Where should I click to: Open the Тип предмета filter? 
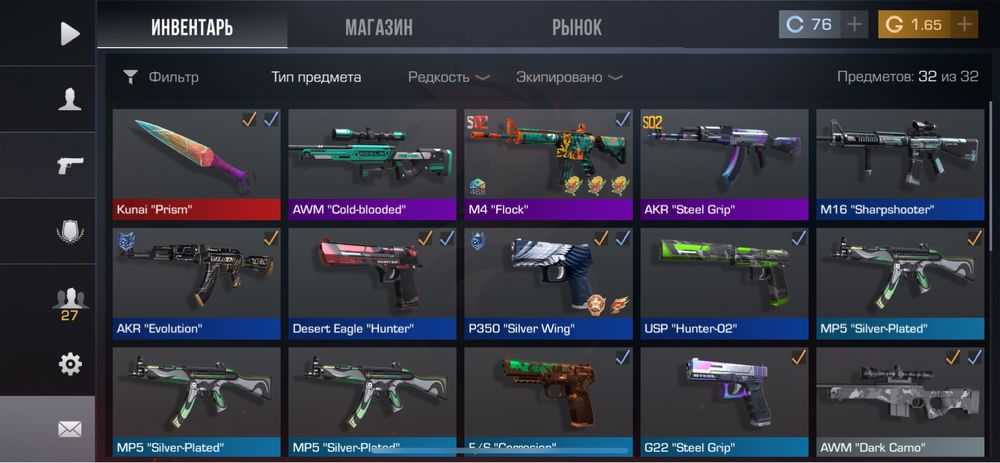[x=316, y=78]
